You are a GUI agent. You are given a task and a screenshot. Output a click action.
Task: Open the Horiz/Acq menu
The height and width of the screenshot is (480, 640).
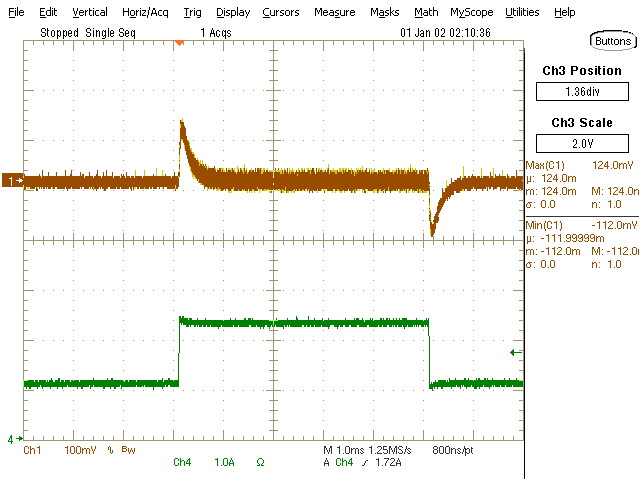(x=145, y=13)
